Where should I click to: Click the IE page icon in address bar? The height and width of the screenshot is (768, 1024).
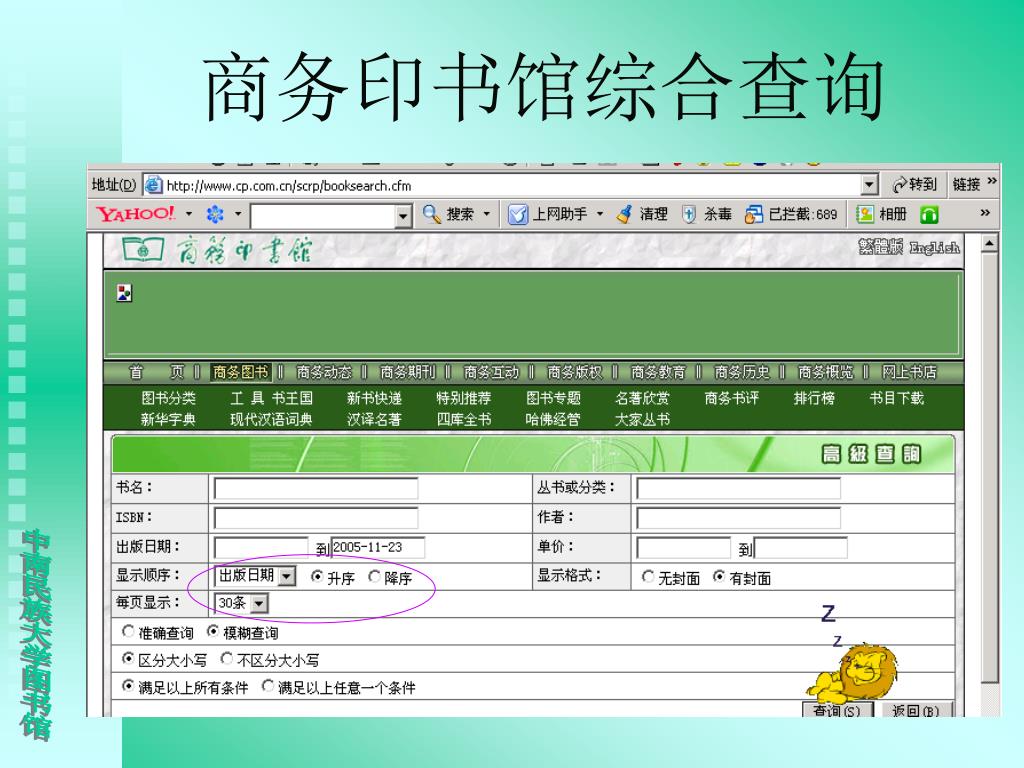coord(153,185)
